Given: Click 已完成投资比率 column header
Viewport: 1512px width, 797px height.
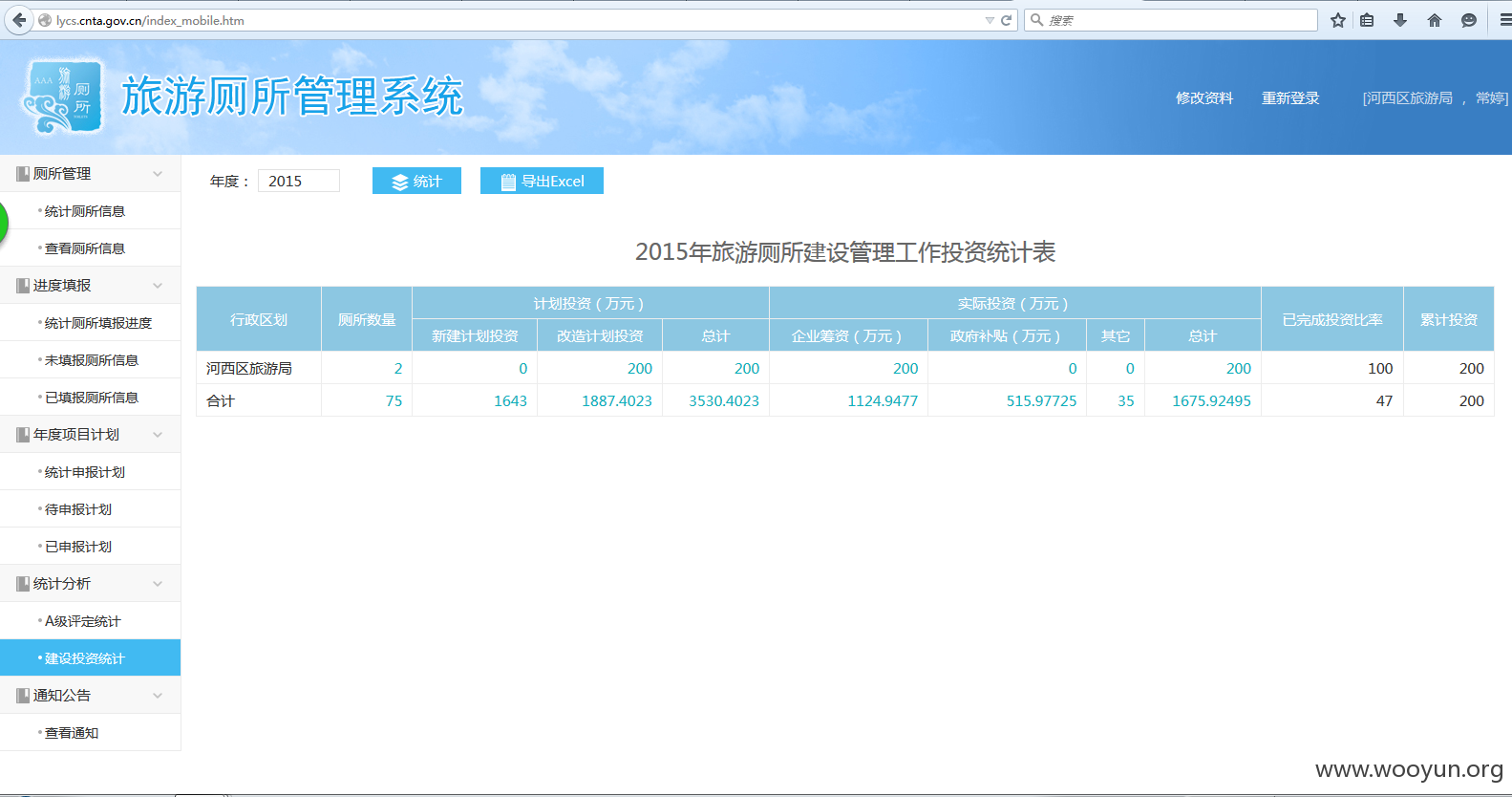Looking at the screenshot, I should pyautogui.click(x=1332, y=319).
